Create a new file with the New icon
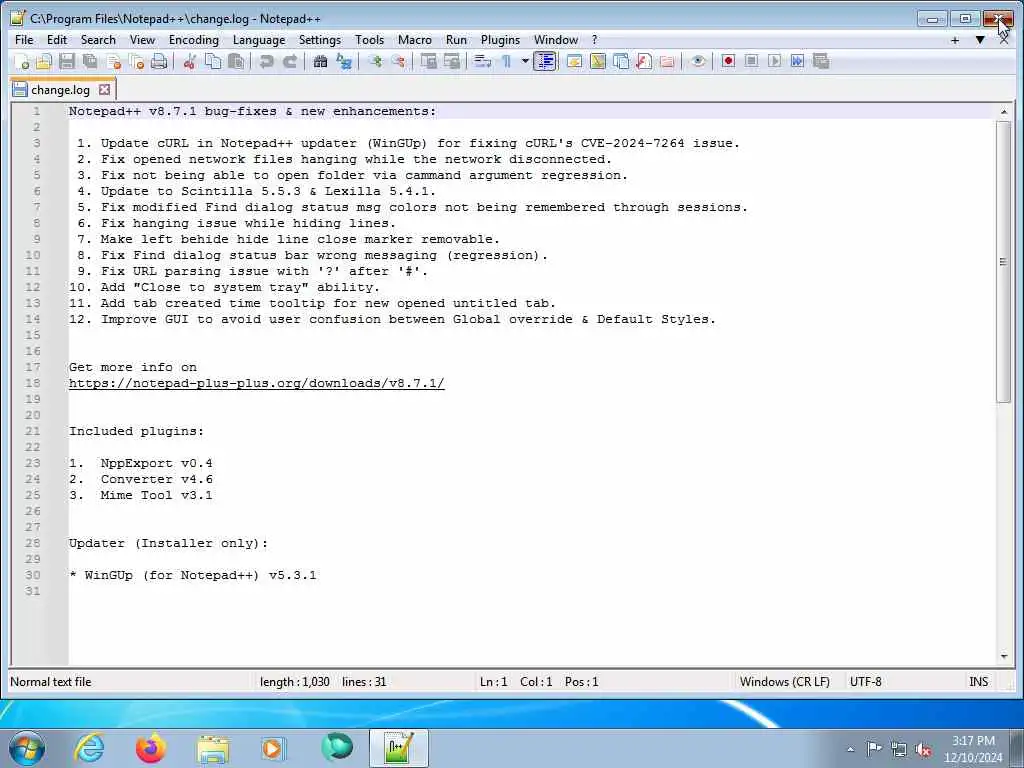Viewport: 1024px width, 768px height. 22,61
